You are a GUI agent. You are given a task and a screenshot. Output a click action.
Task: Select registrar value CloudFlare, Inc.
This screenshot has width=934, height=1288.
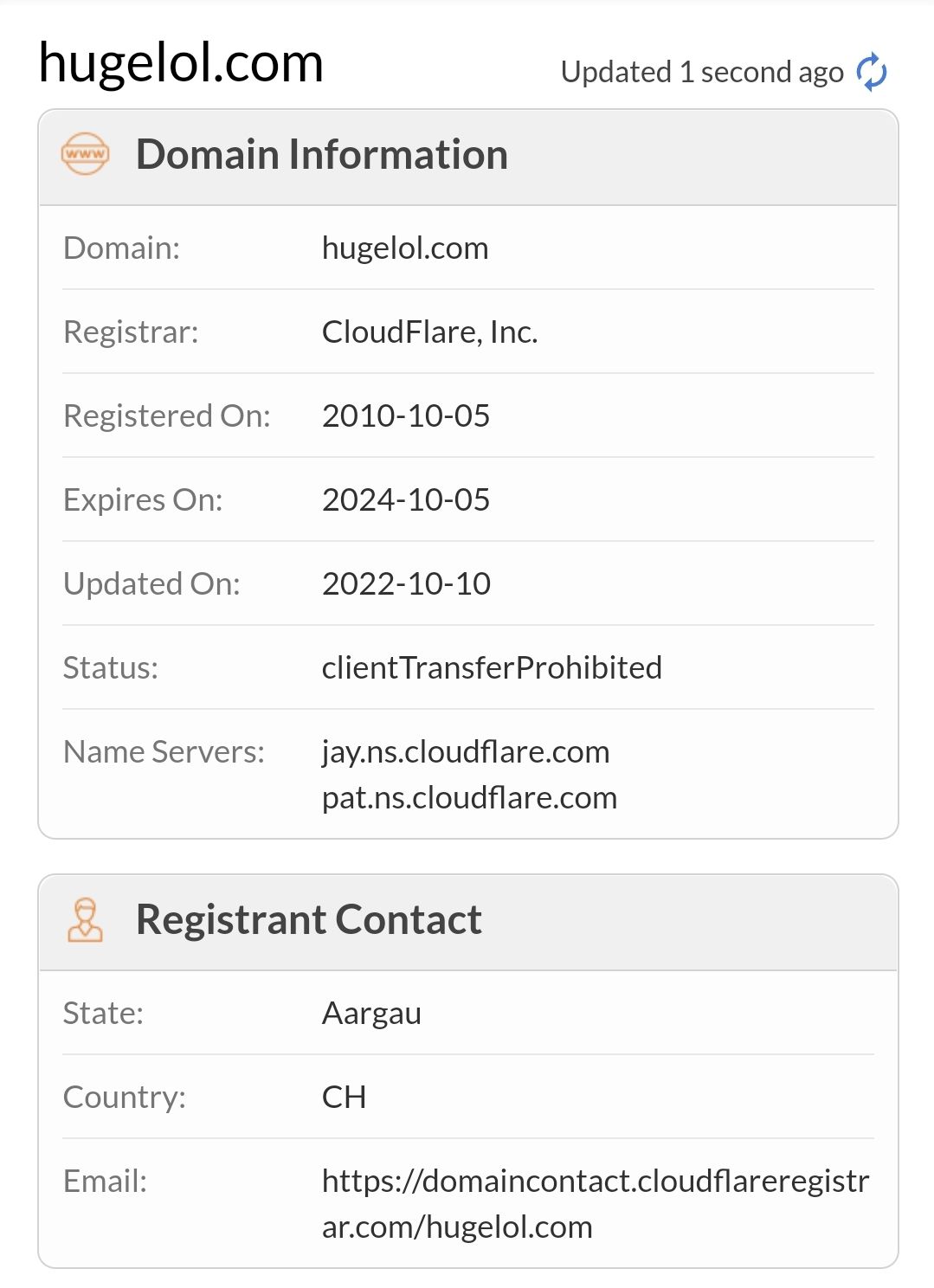430,332
